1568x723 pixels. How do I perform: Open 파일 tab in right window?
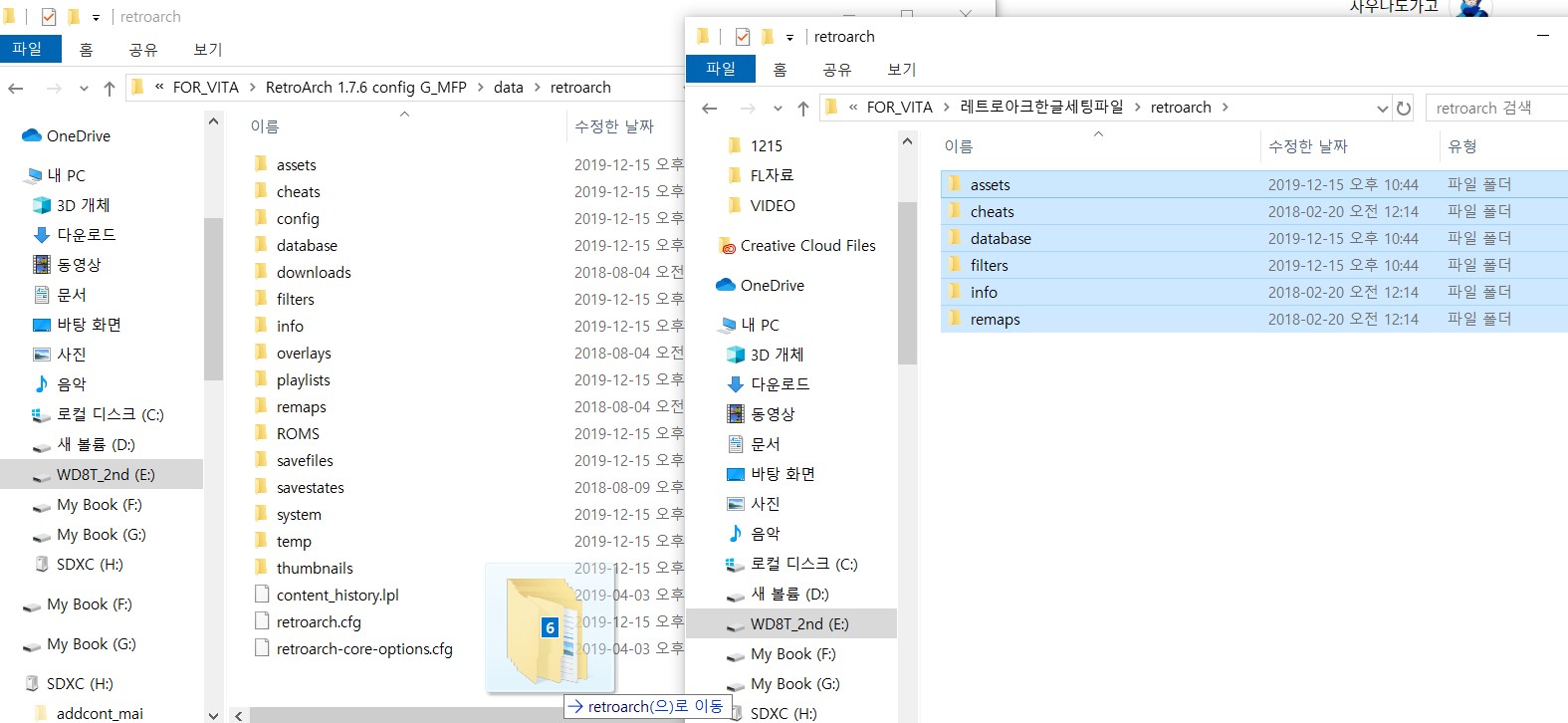(721, 69)
